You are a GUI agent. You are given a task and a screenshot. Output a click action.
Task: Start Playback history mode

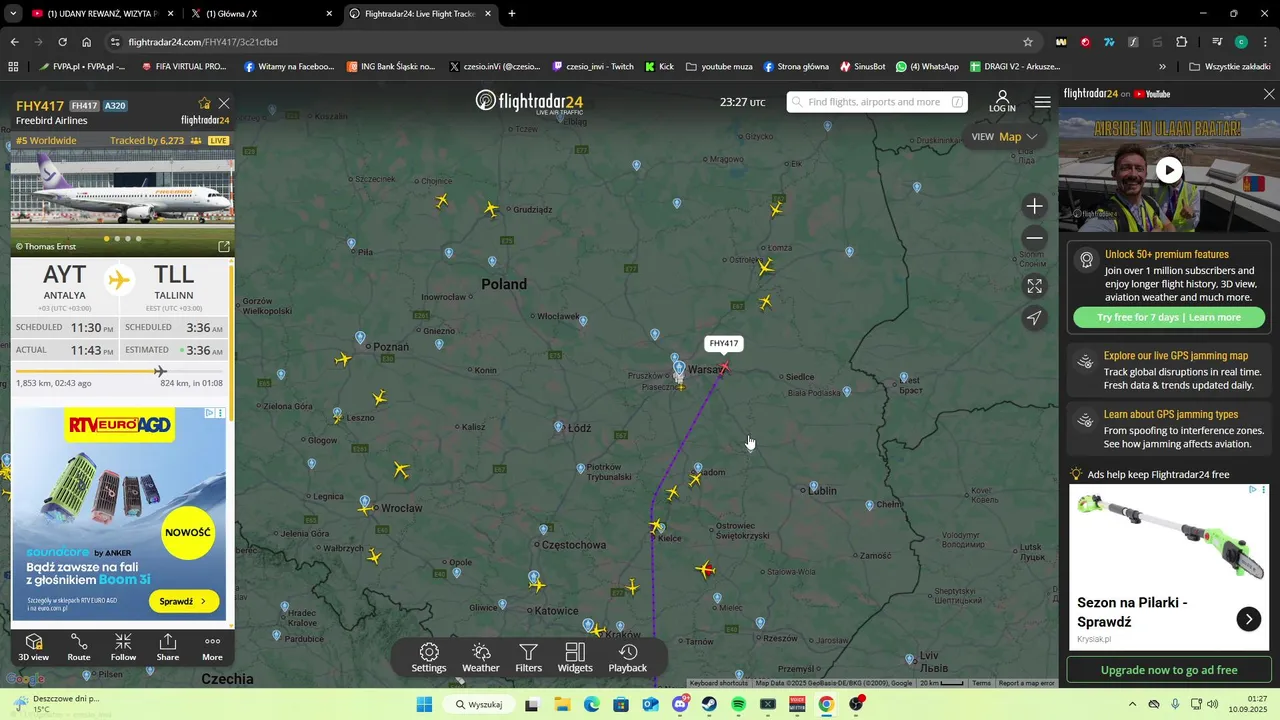[x=628, y=658]
